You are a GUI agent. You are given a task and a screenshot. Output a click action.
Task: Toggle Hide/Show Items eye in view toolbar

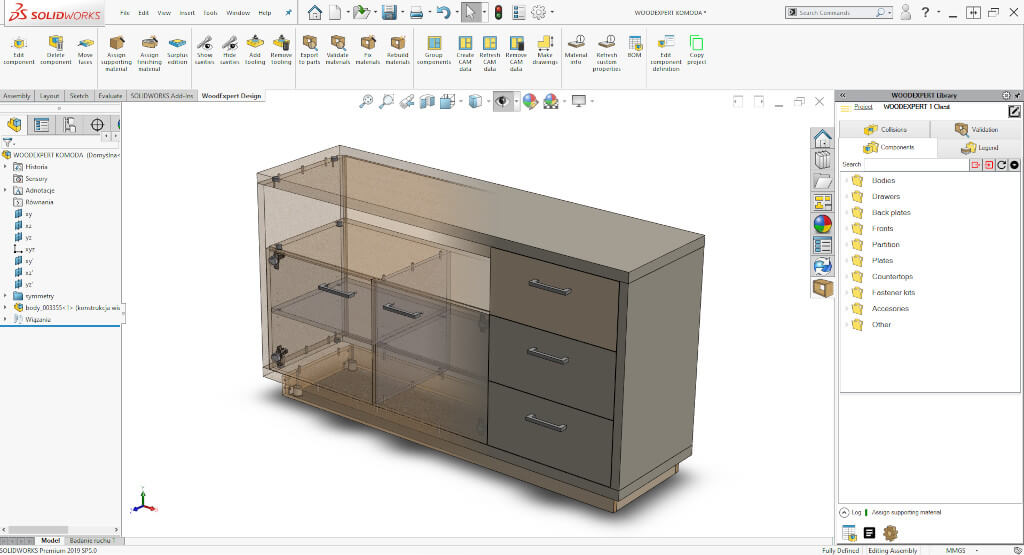click(502, 101)
